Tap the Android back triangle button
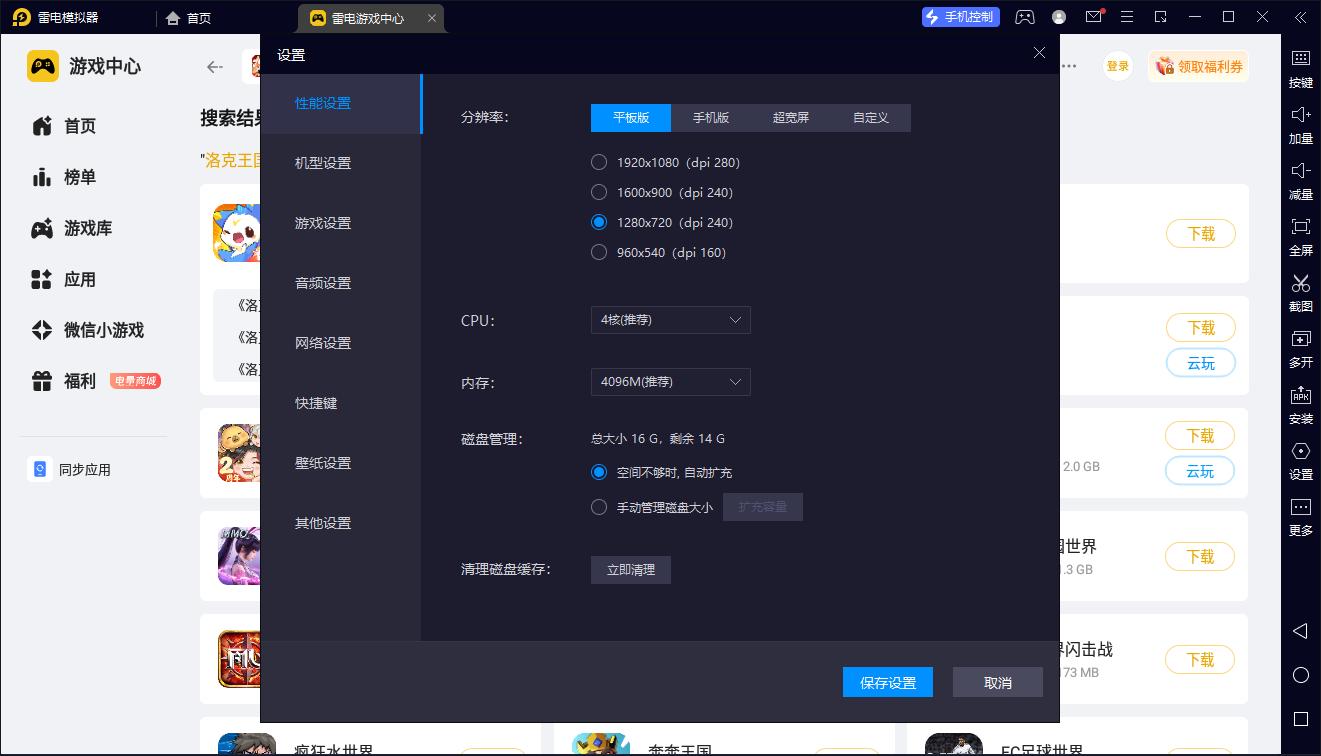Image resolution: width=1321 pixels, height=756 pixels. pos(1300,631)
